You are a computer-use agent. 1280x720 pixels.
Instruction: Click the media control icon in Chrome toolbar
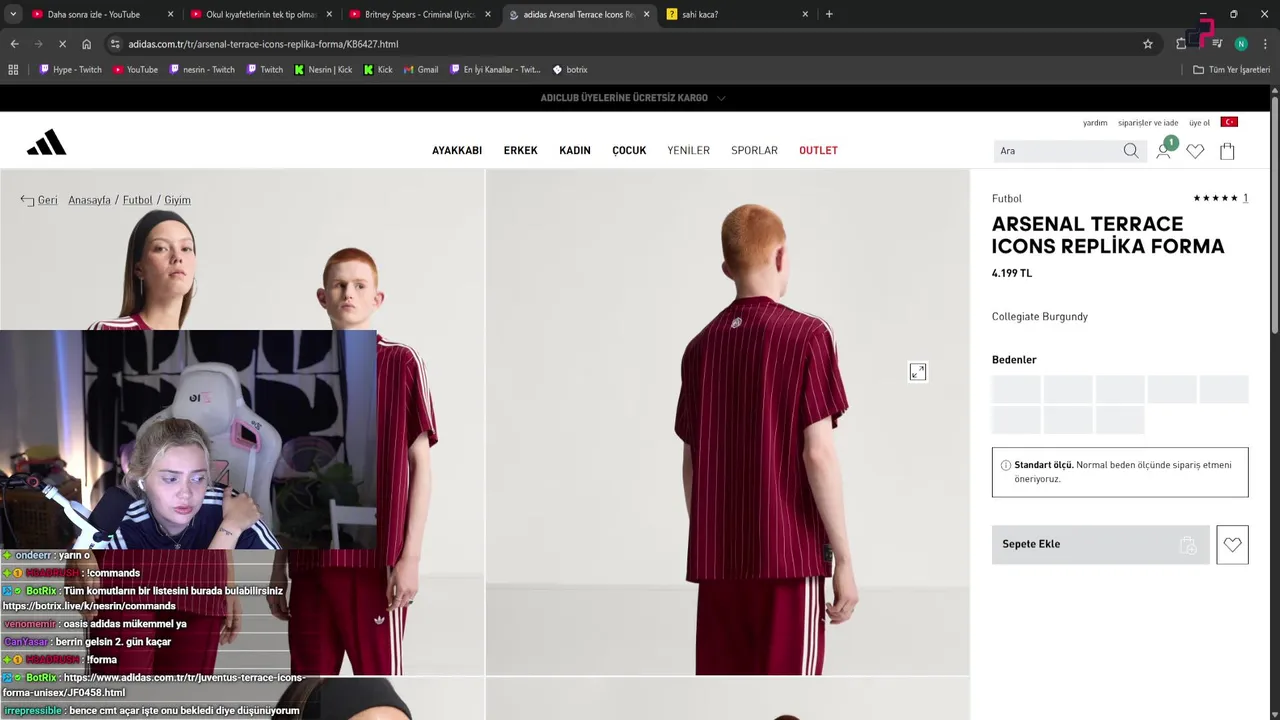(1217, 44)
